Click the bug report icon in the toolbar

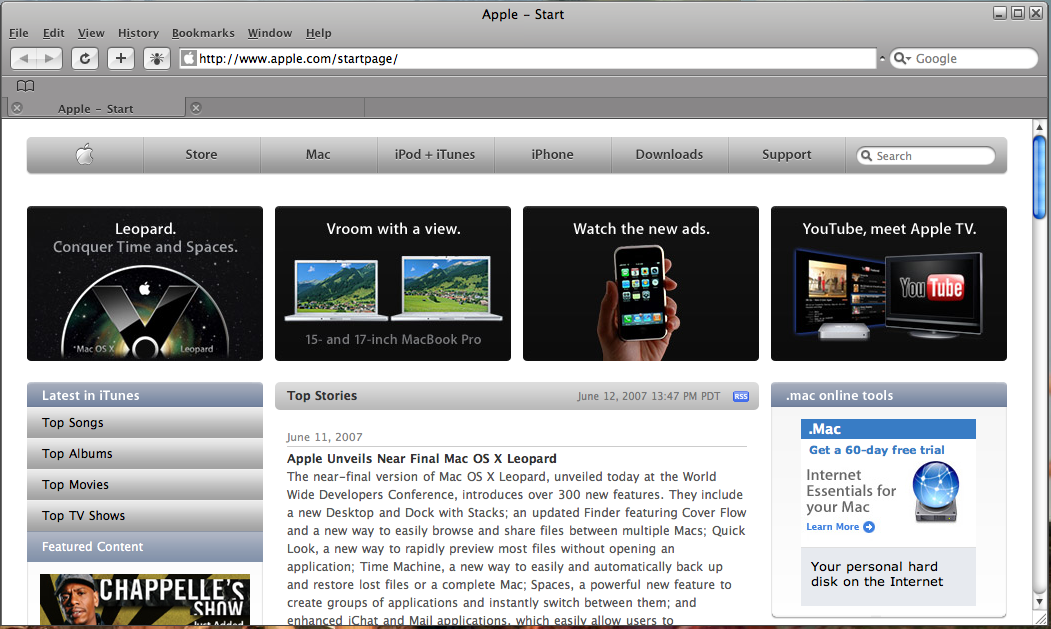click(157, 58)
